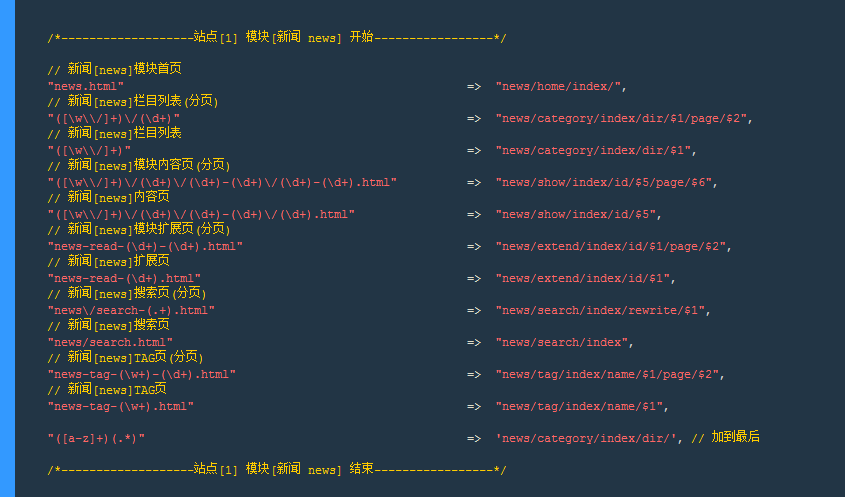Click the "news.html" pattern string

coord(85,87)
